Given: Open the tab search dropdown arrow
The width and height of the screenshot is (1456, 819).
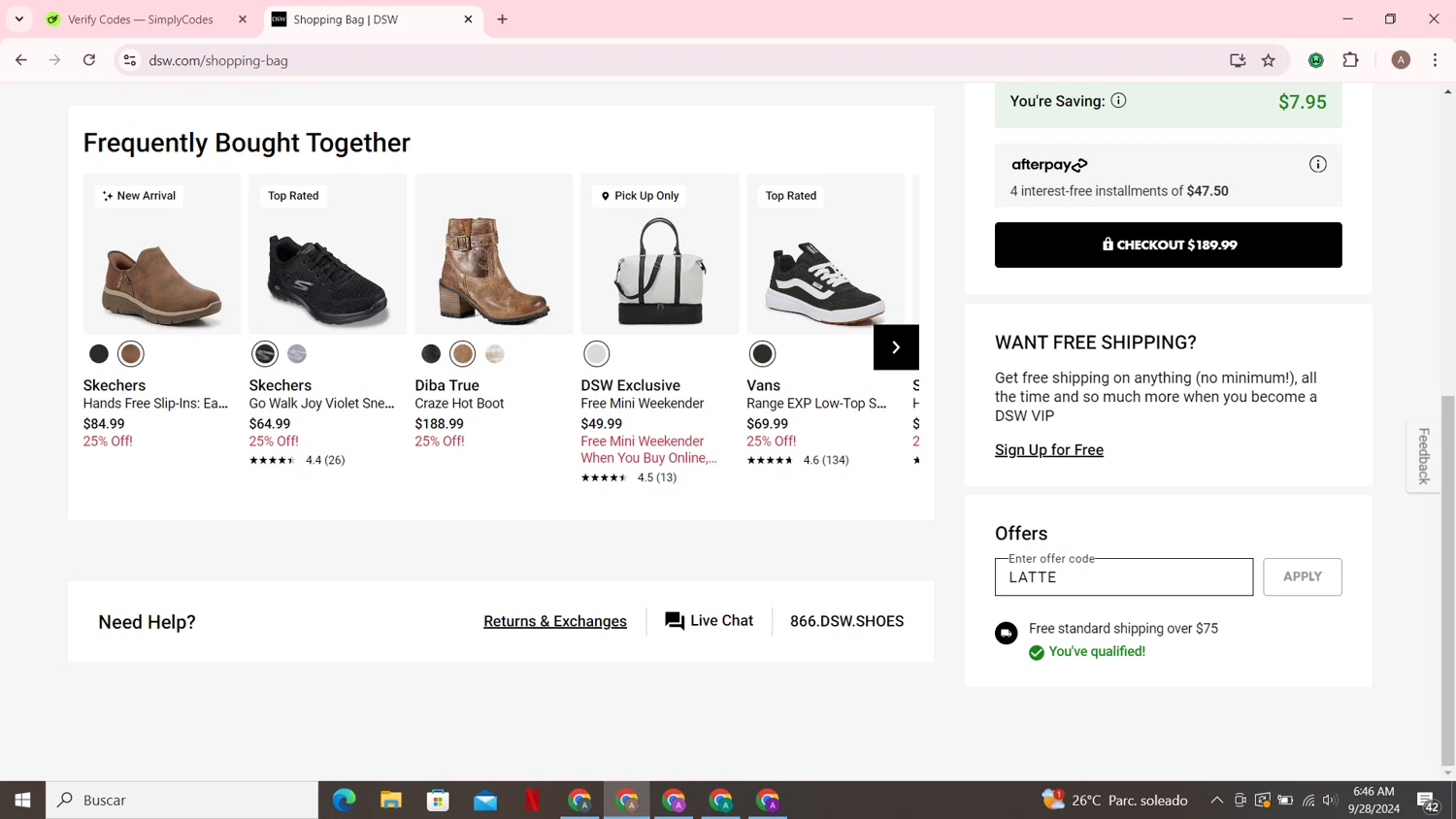Looking at the screenshot, I should pyautogui.click(x=19, y=19).
